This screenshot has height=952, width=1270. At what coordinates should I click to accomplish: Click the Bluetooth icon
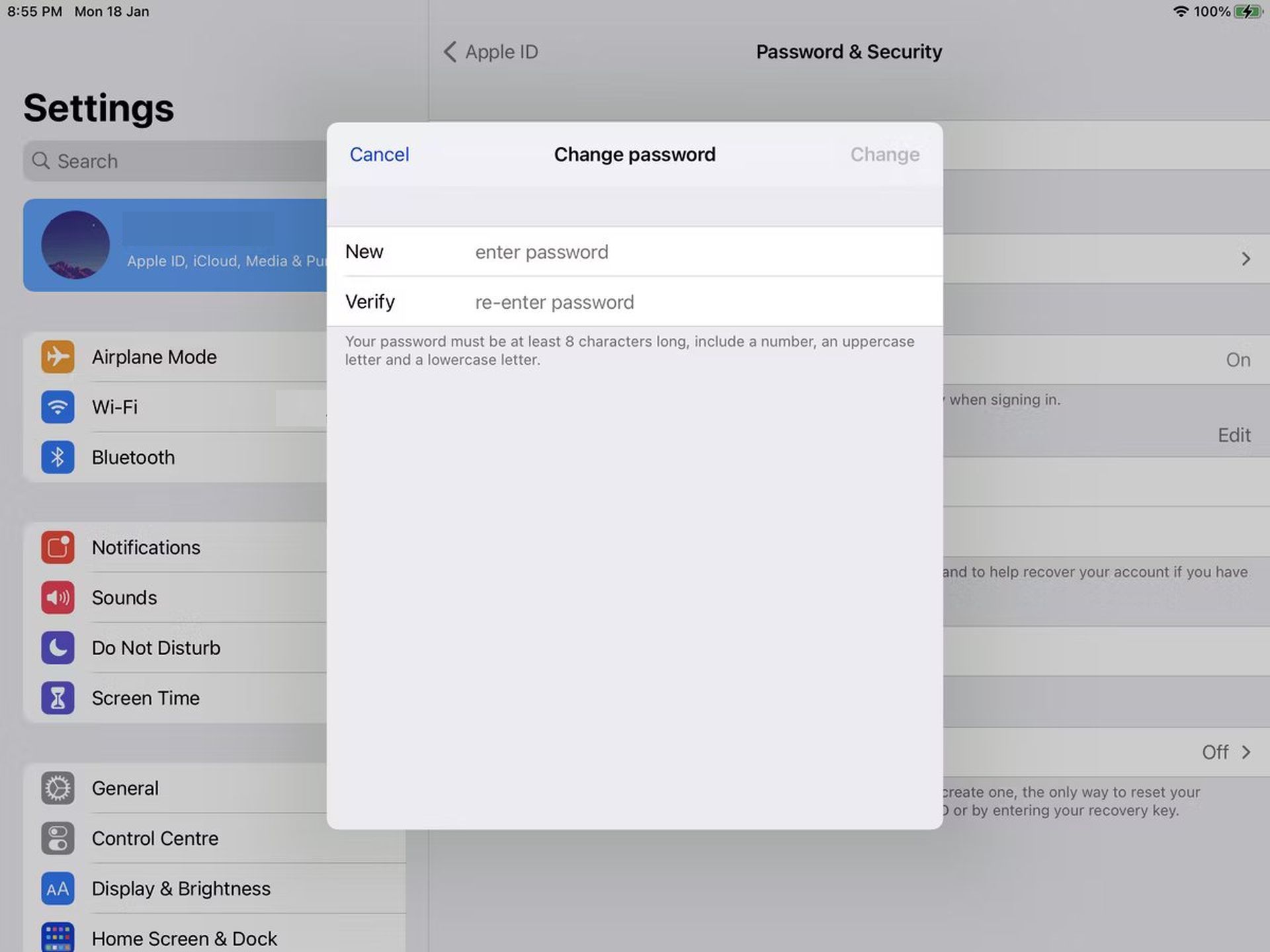click(58, 457)
